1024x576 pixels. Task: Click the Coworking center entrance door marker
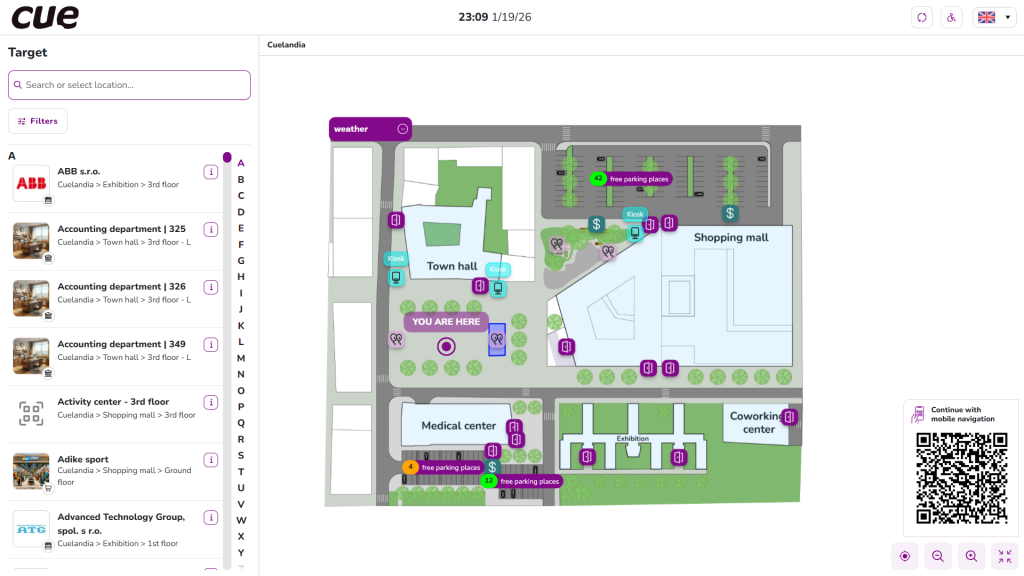[789, 417]
